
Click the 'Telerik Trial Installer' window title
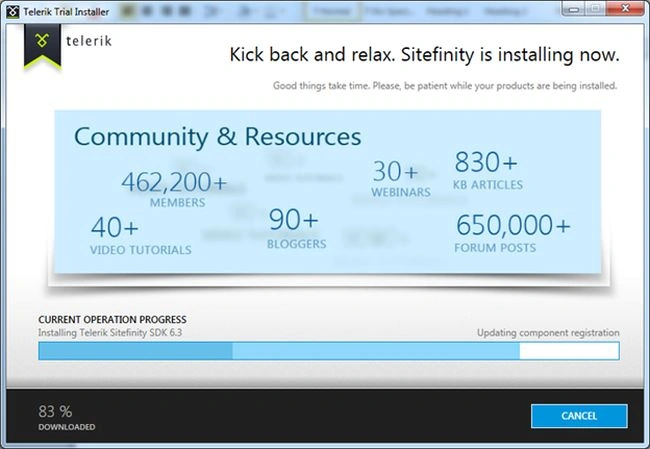[x=66, y=12]
